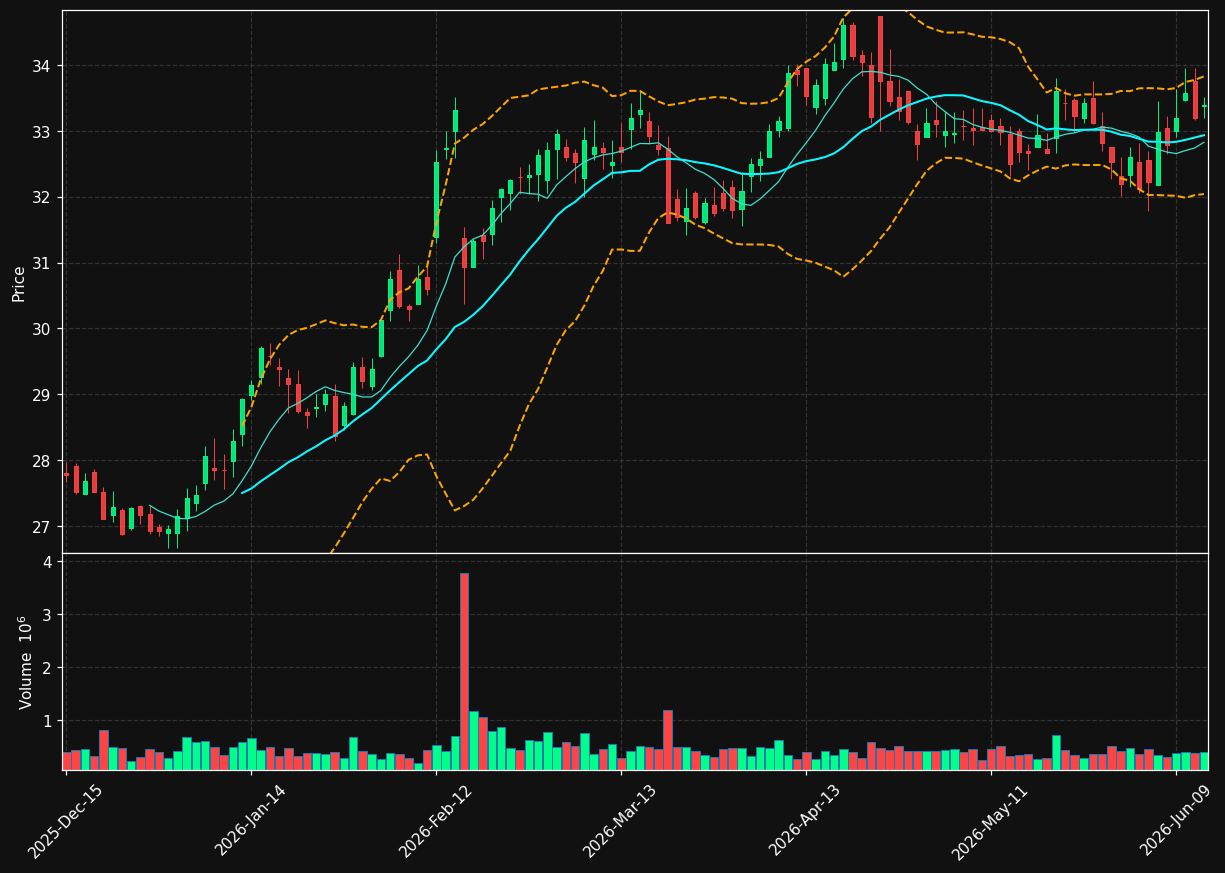Click the price tick label 29

click(x=44, y=395)
